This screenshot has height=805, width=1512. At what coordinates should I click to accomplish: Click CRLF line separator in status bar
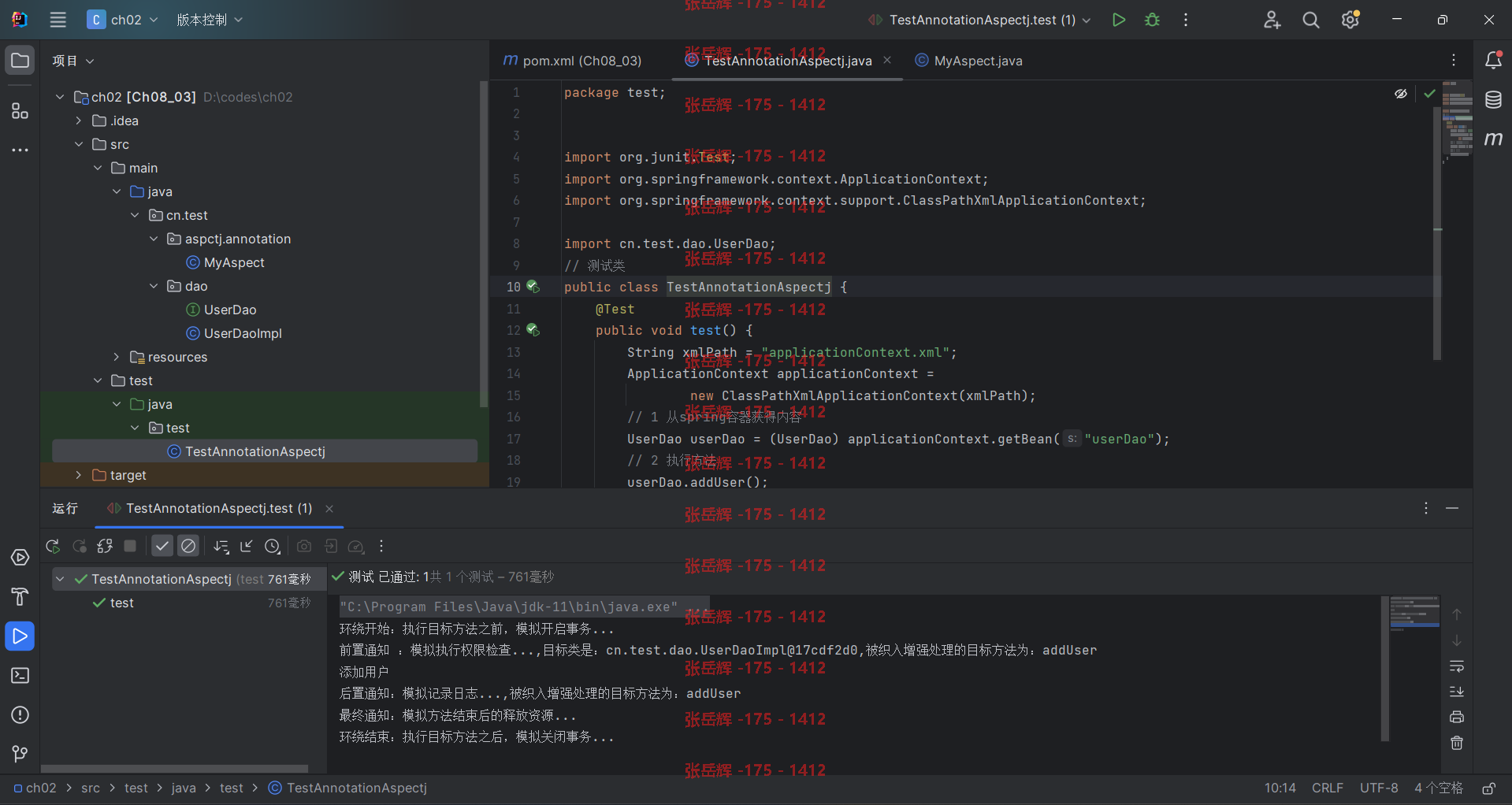(x=1328, y=788)
